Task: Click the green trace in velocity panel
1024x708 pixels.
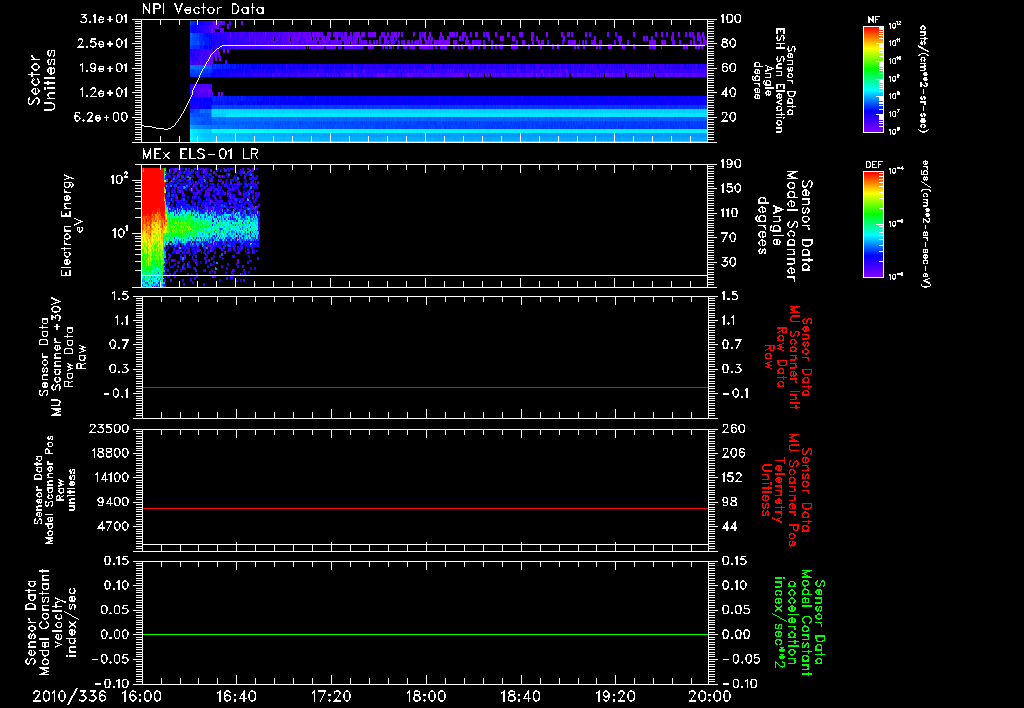Action: coord(424,634)
